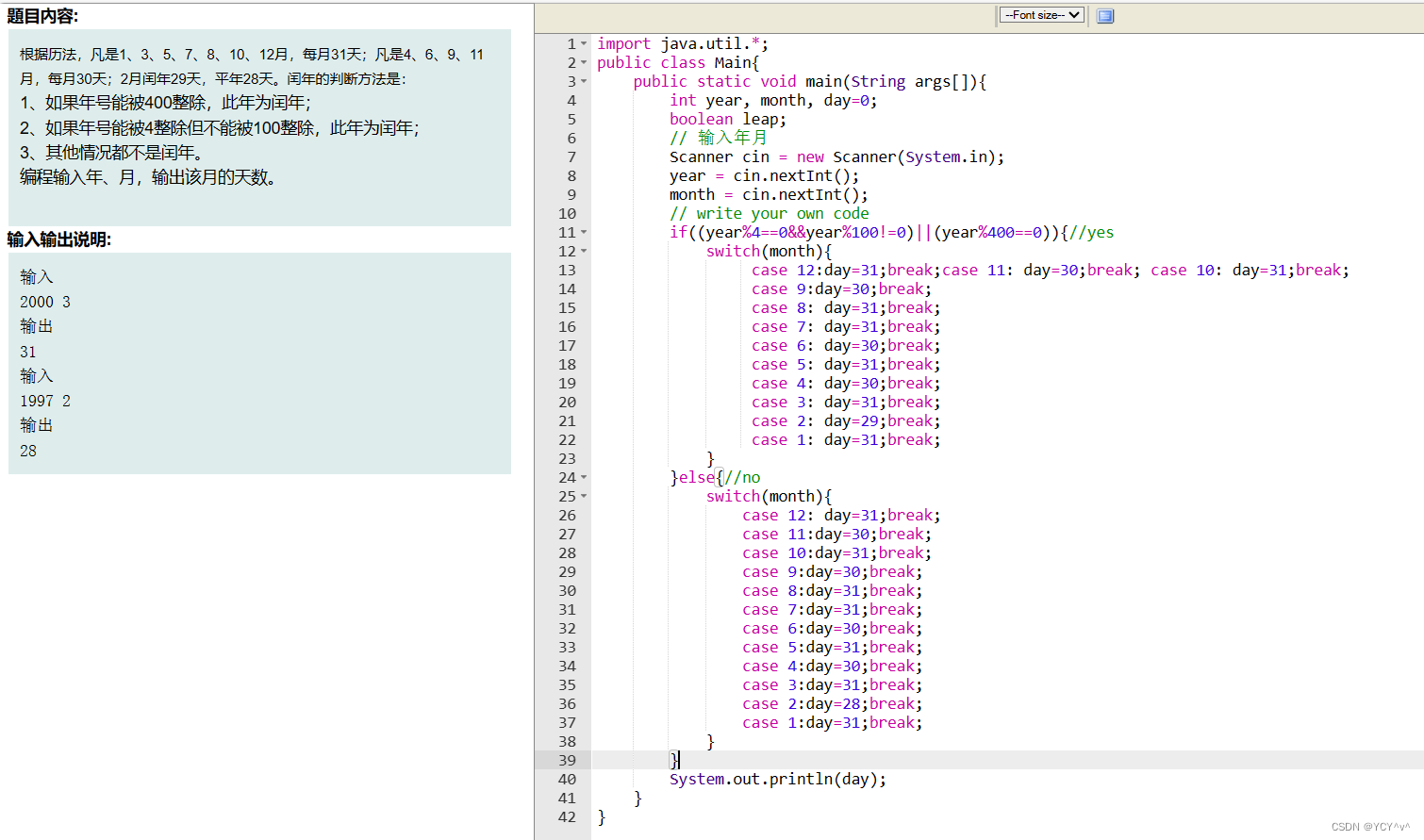The width and height of the screenshot is (1424, 840).
Task: Click the line 39 cursor line in editor
Action: 1007,760
